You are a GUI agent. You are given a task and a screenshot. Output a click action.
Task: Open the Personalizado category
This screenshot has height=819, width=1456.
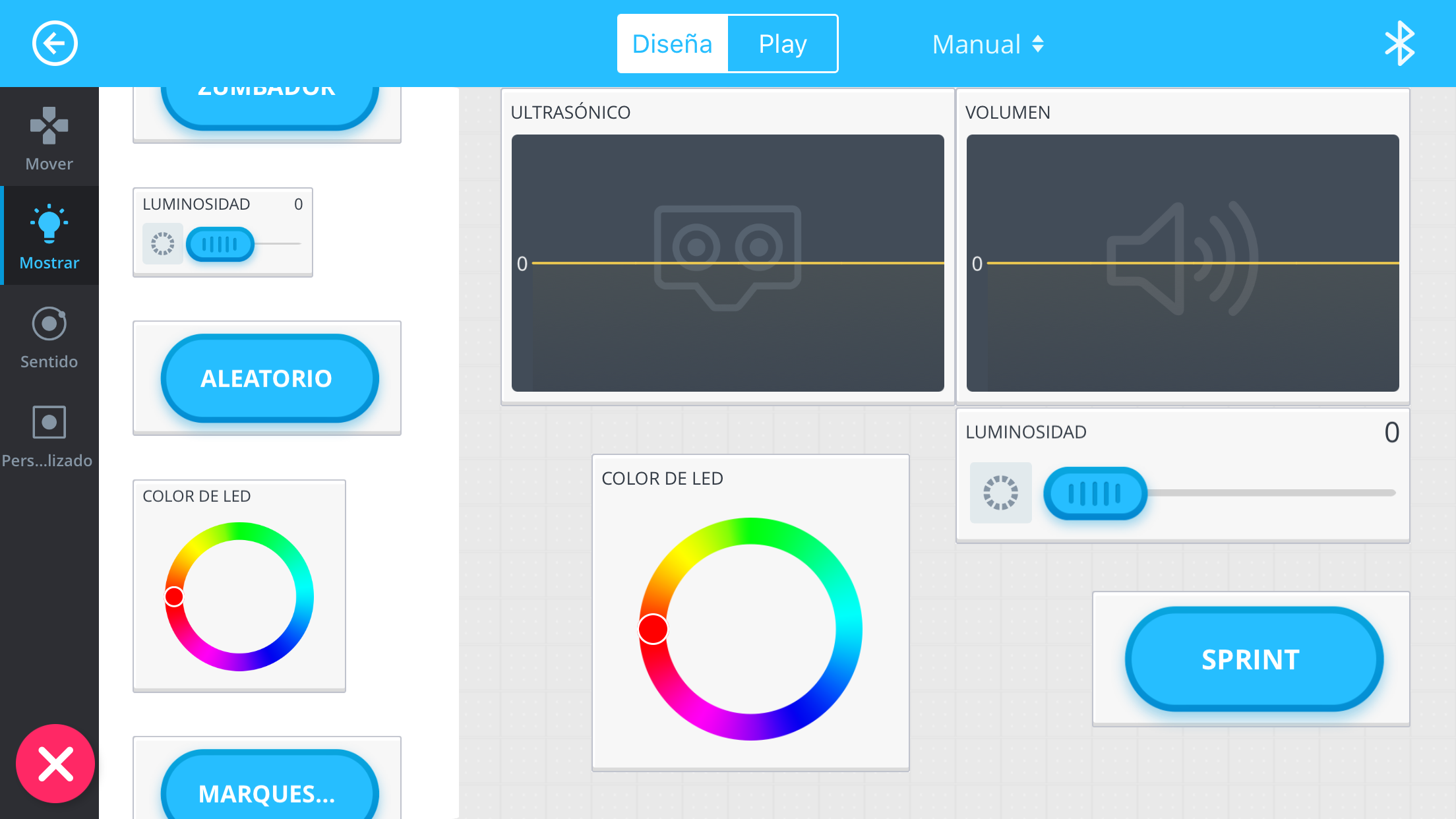click(49, 435)
